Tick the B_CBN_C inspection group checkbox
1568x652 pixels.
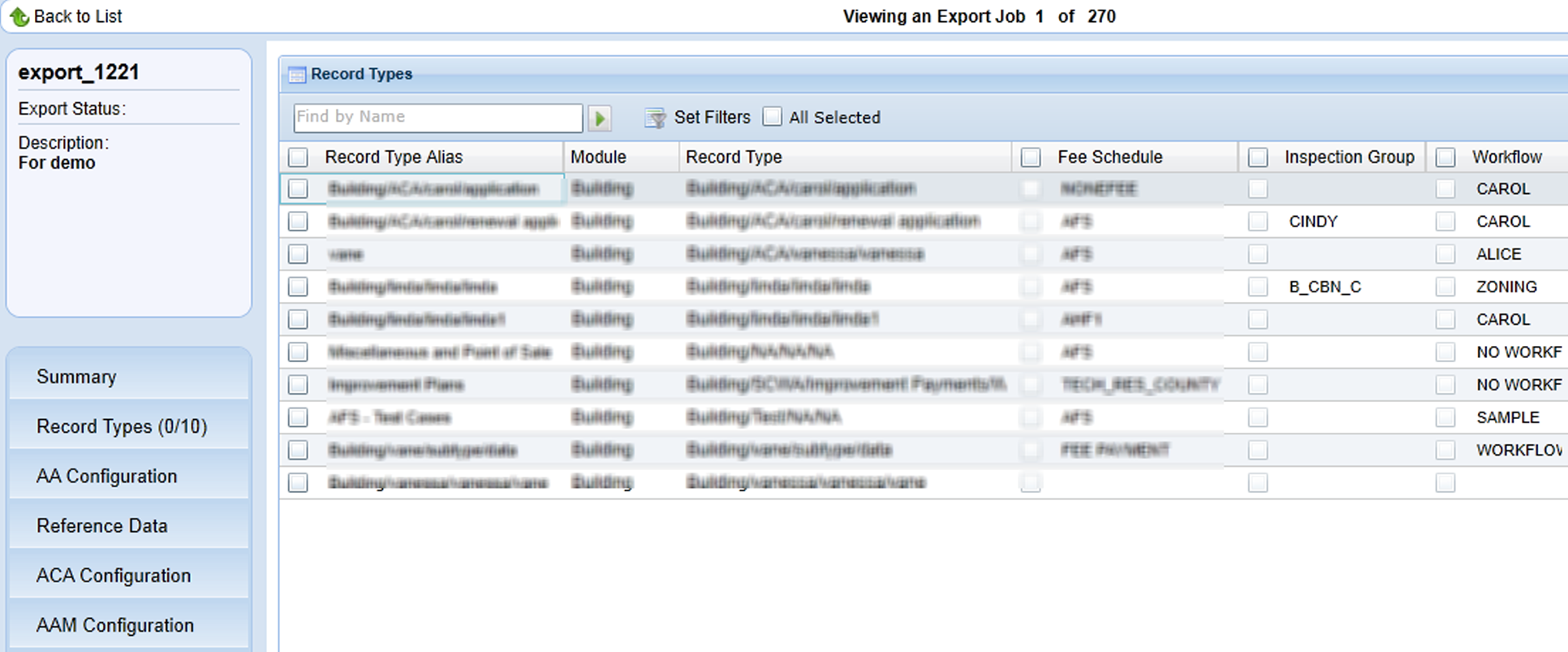click(x=1258, y=287)
